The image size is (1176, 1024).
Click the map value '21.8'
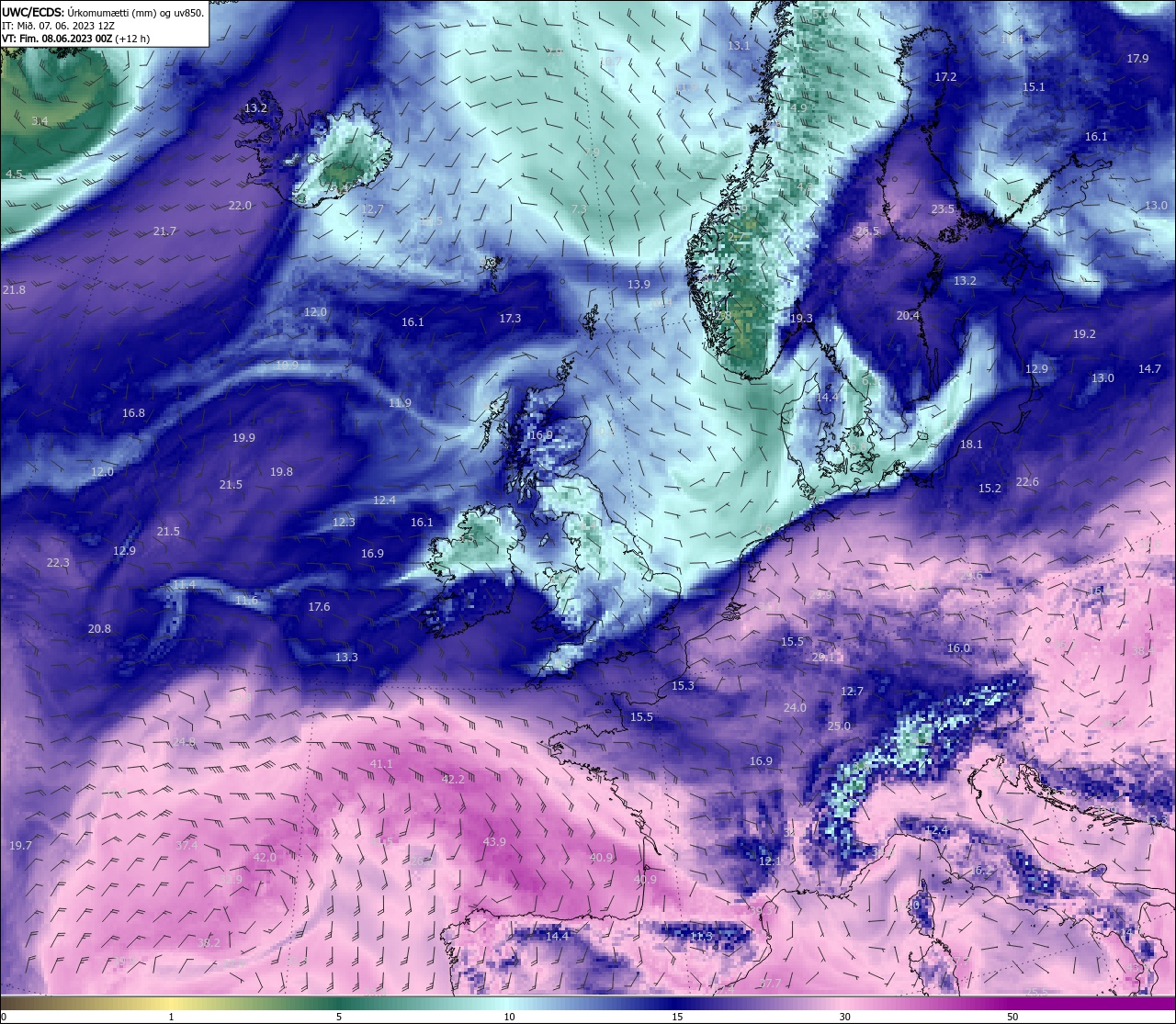tap(14, 290)
